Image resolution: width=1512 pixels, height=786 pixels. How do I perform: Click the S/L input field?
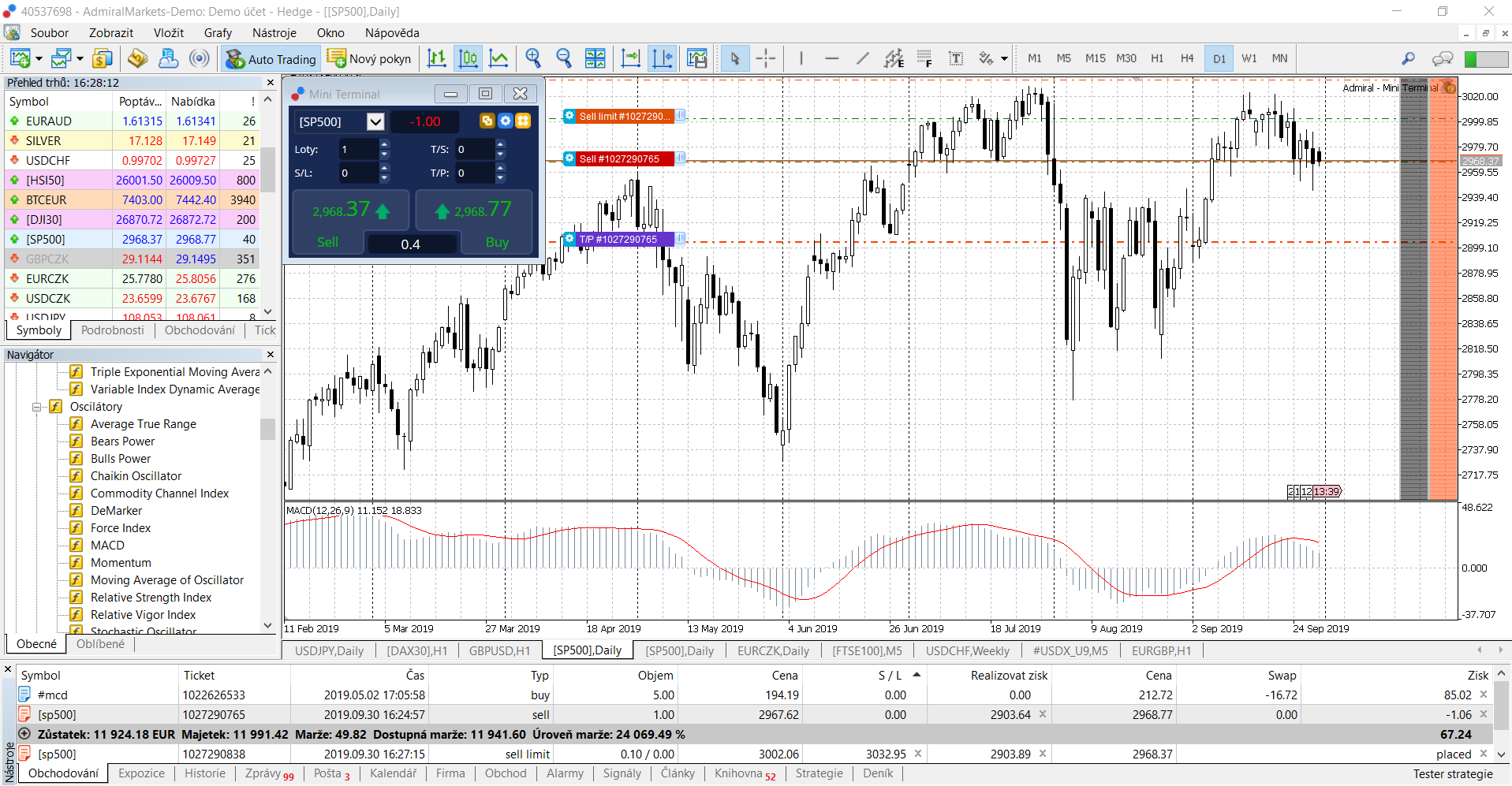pyautogui.click(x=358, y=173)
